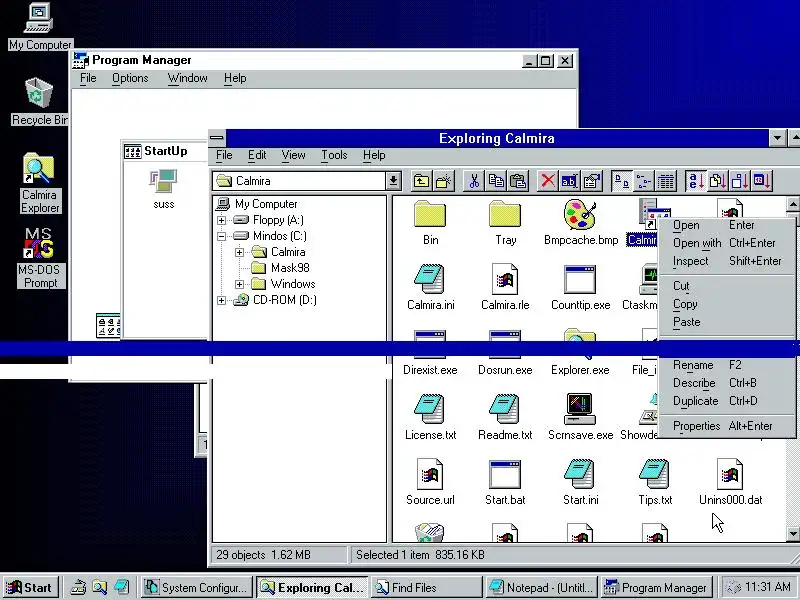The width and height of the screenshot is (800, 600).
Task: Expand the CD-ROM (D:) tree node
Action: pos(221,300)
